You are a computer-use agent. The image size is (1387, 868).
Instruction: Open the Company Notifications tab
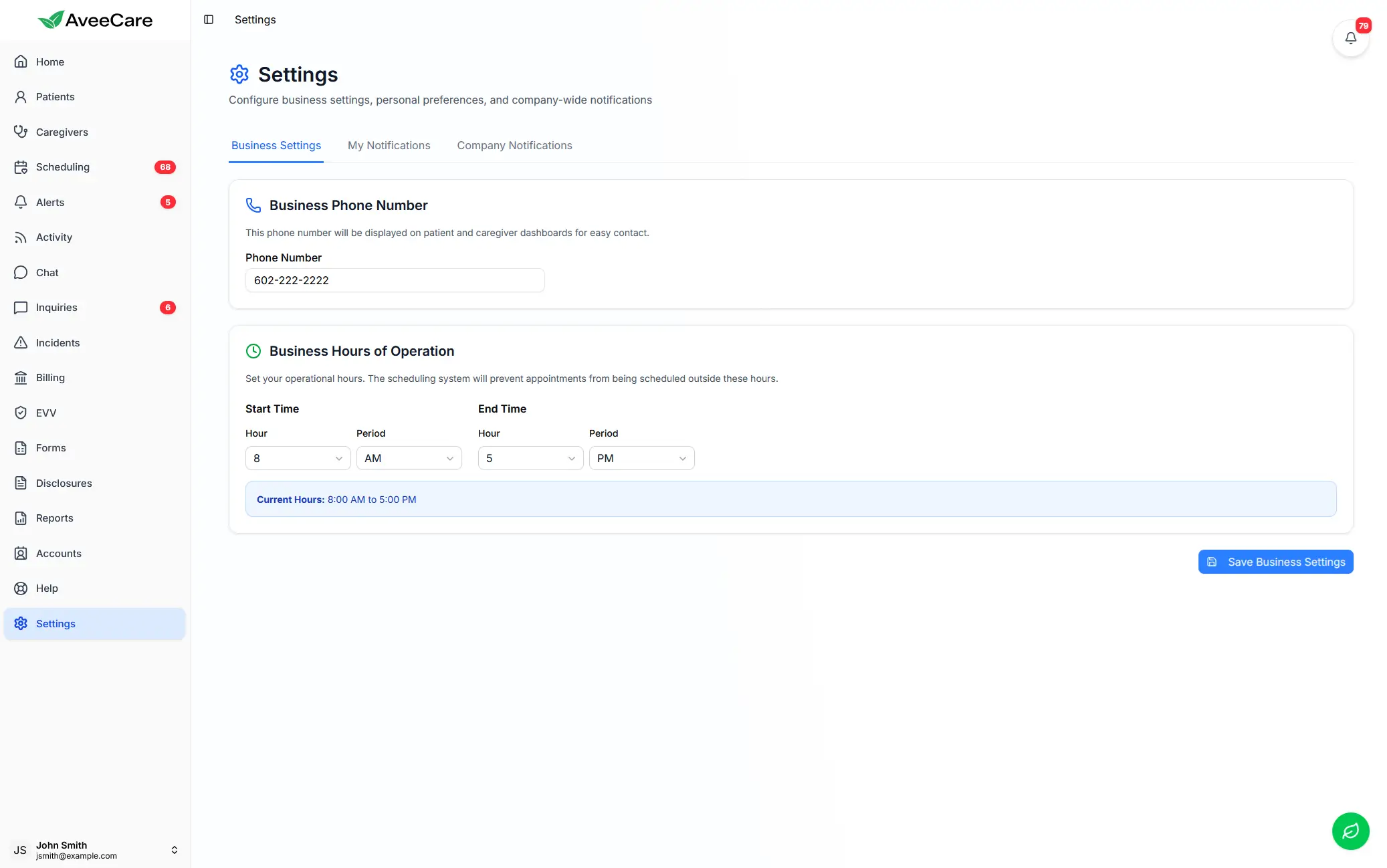click(514, 145)
